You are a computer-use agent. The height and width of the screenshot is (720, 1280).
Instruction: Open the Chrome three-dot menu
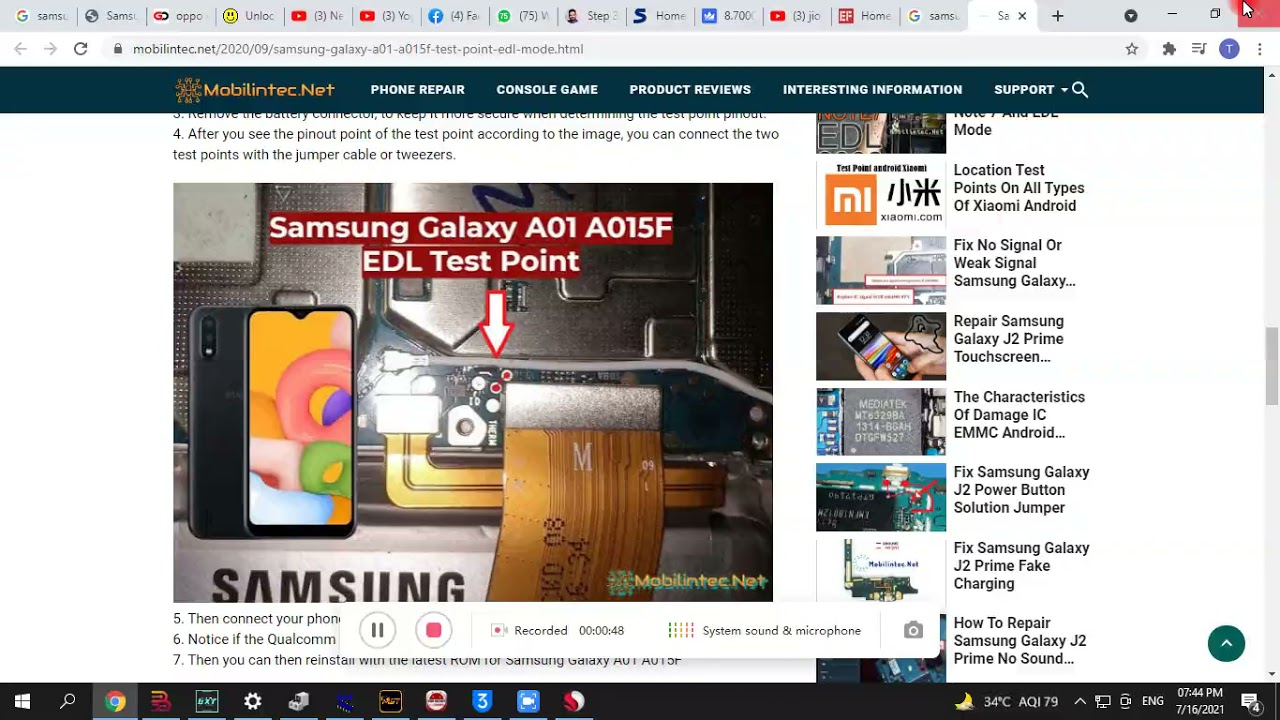(x=1260, y=49)
